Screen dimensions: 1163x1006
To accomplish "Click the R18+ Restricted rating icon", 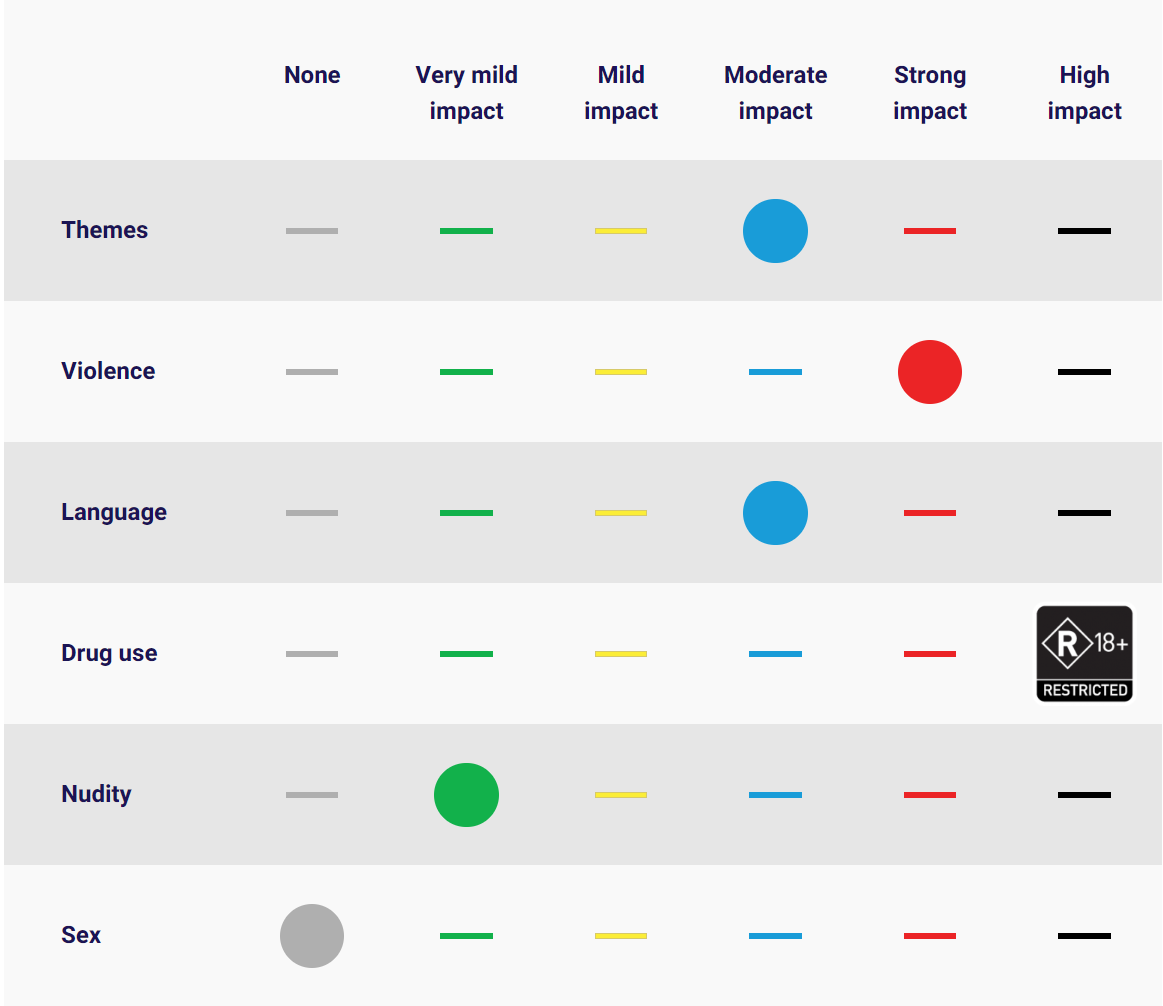I will point(1084,653).
